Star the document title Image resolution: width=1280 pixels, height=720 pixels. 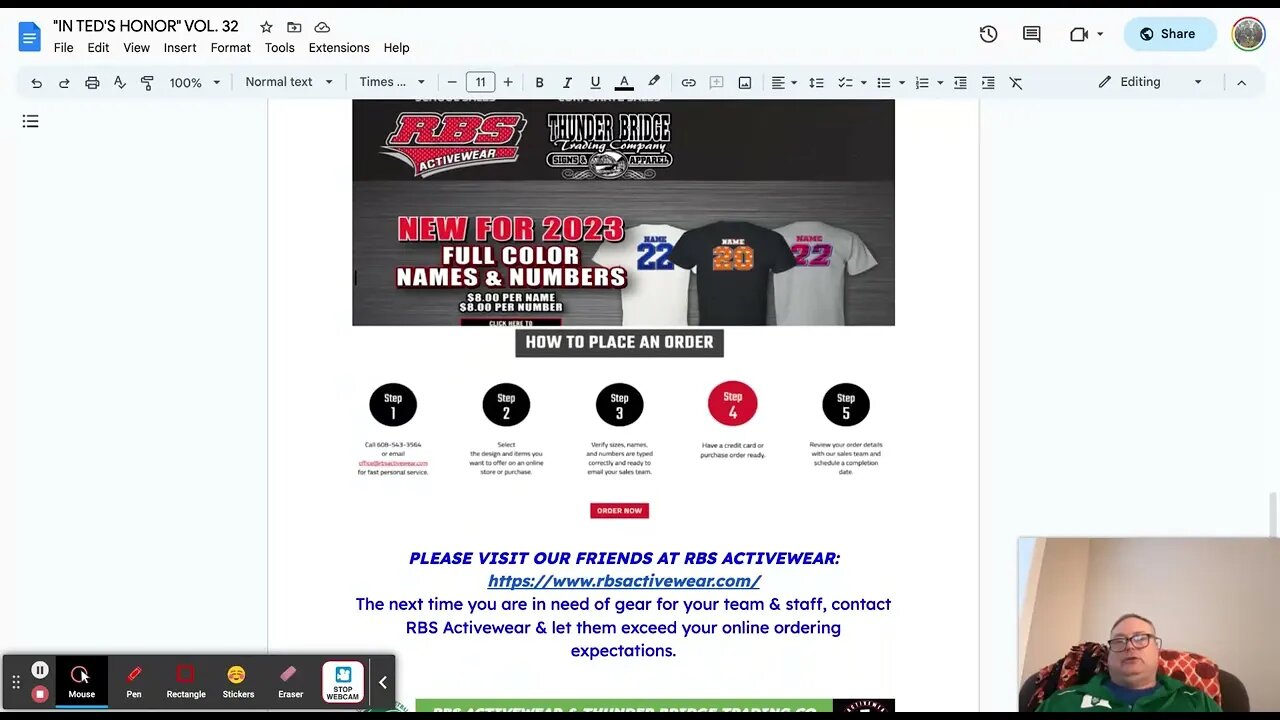pyautogui.click(x=266, y=27)
